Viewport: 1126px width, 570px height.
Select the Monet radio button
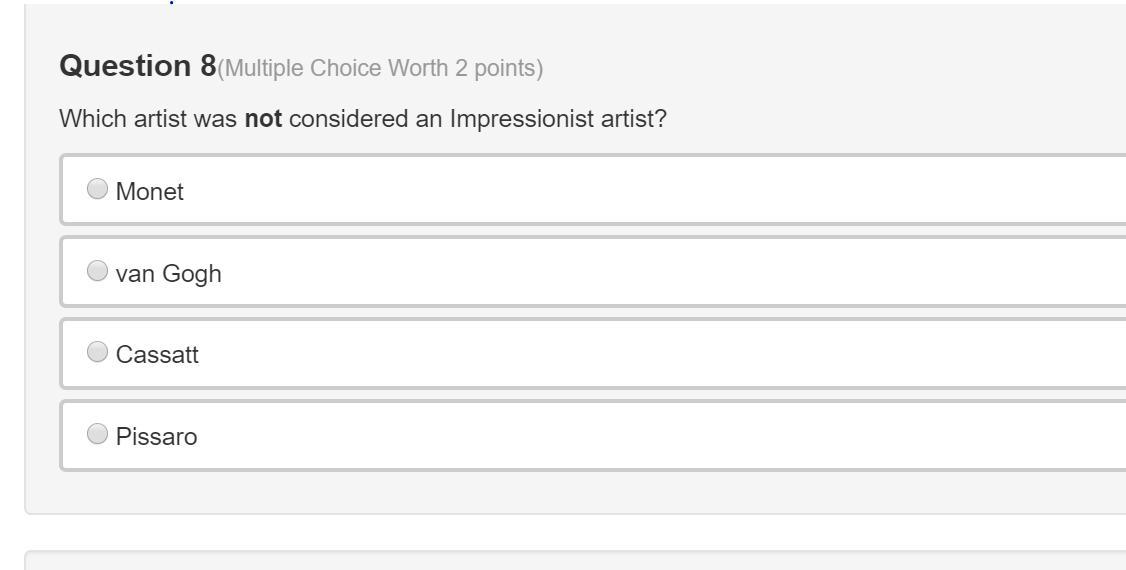click(x=97, y=188)
